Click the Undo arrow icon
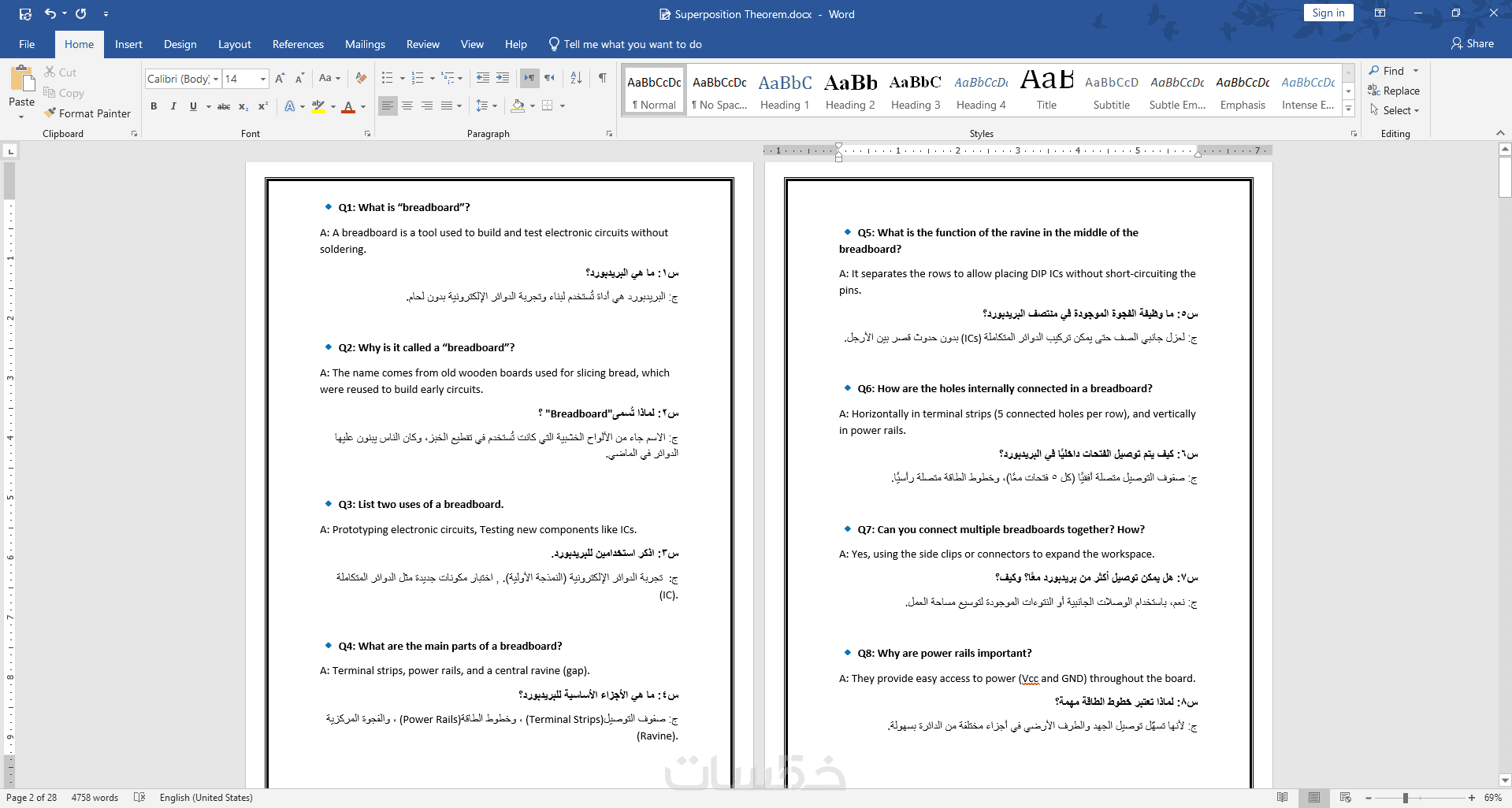This screenshot has height=808, width=1512. 50,13
